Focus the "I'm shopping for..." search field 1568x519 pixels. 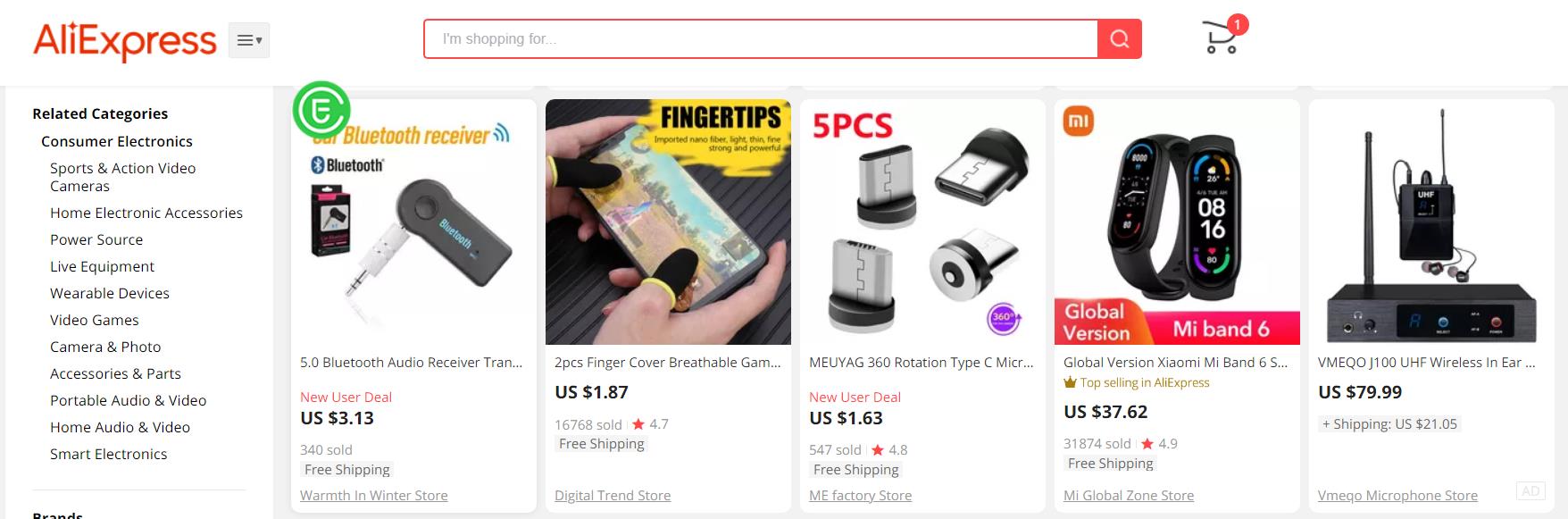761,39
